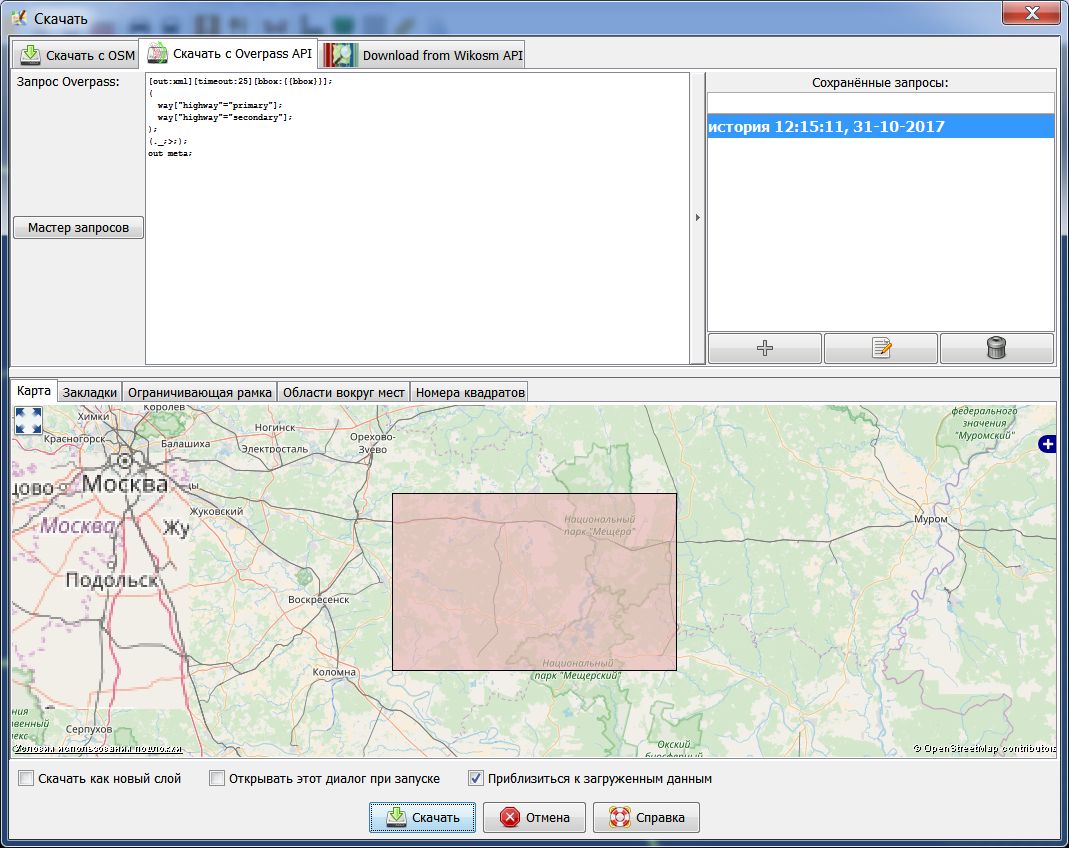Enable the 'Скачать как новый слой' checkbox
This screenshot has height=848, width=1069.
coord(26,778)
